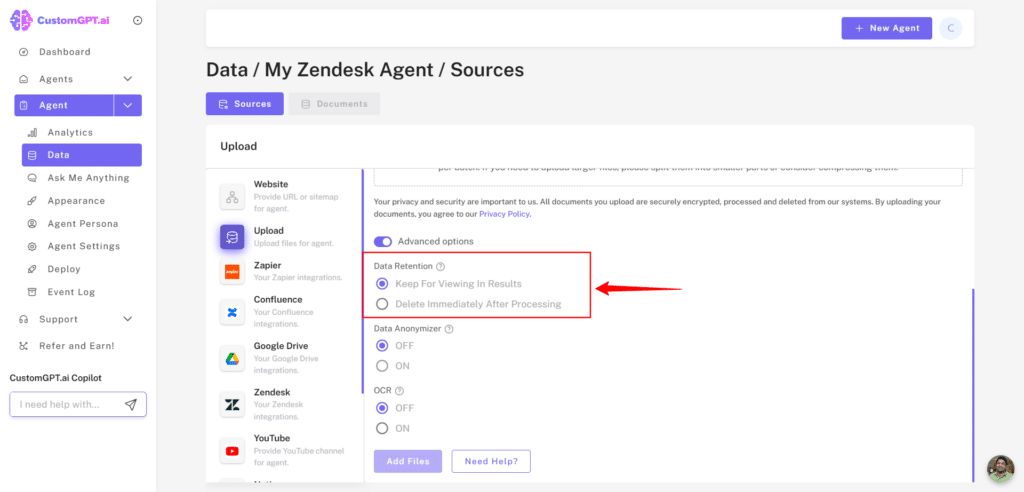Screen dimensions: 1024x492
Task: Open the chat avatar in bottom corner
Action: click(1000, 469)
